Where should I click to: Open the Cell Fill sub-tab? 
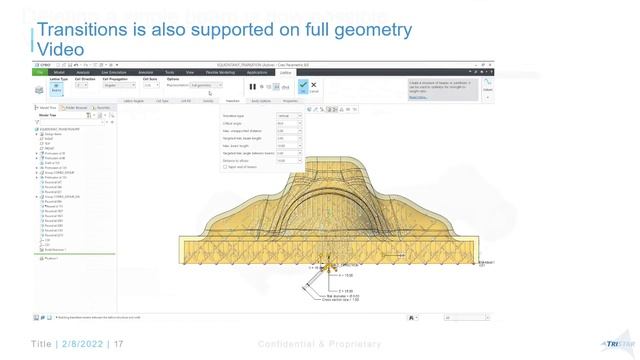coord(186,101)
